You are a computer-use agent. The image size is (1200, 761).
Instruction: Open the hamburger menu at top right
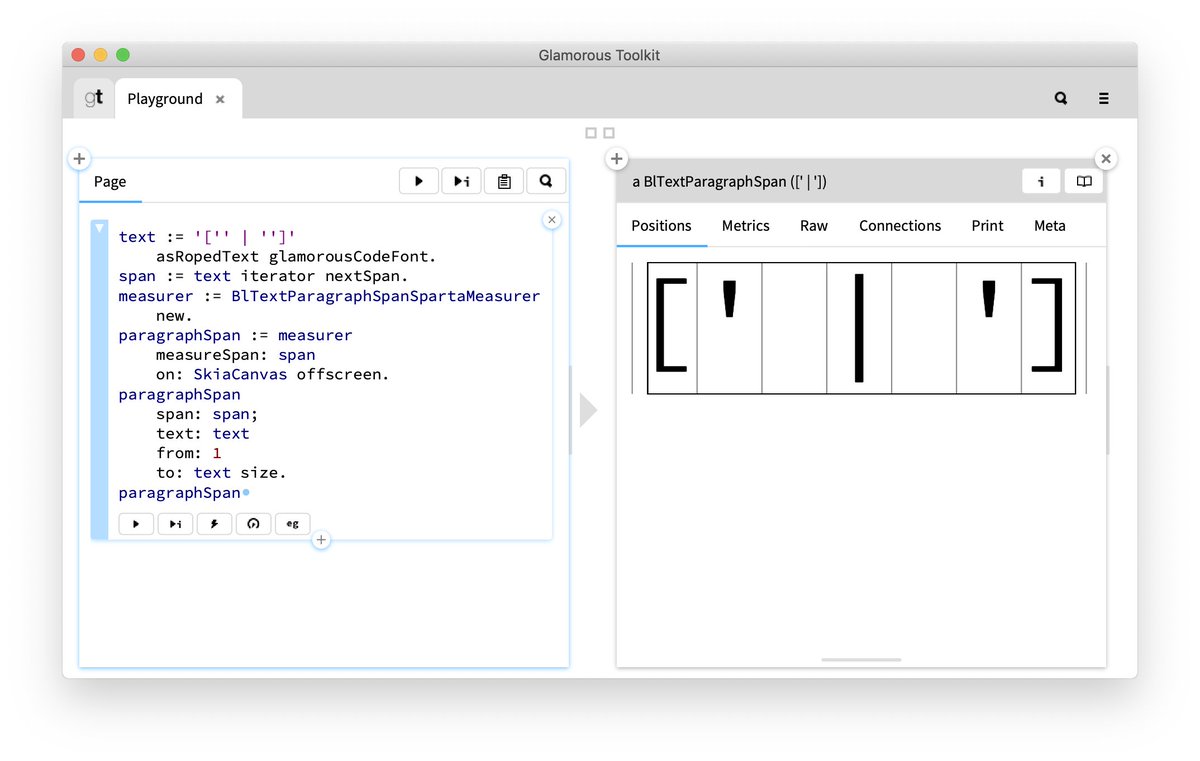click(x=1104, y=98)
